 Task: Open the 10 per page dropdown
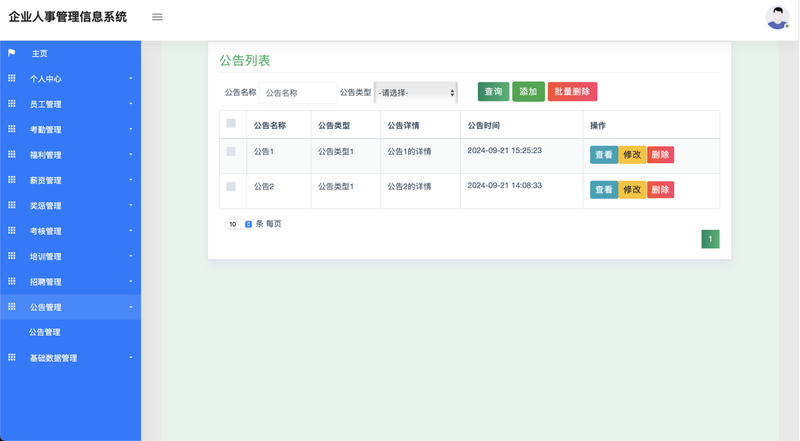tap(239, 224)
